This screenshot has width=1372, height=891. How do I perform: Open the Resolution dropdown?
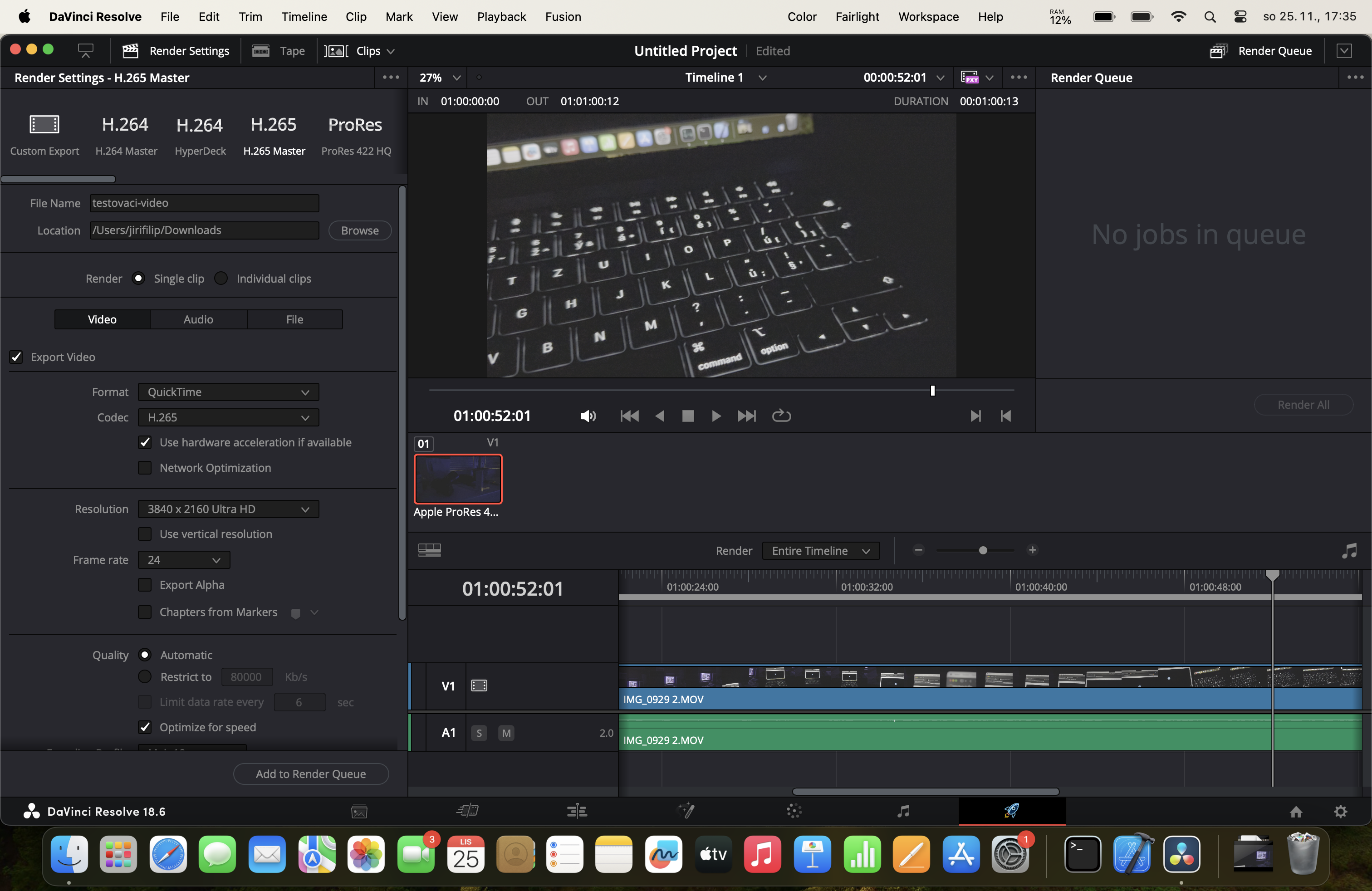tap(228, 509)
